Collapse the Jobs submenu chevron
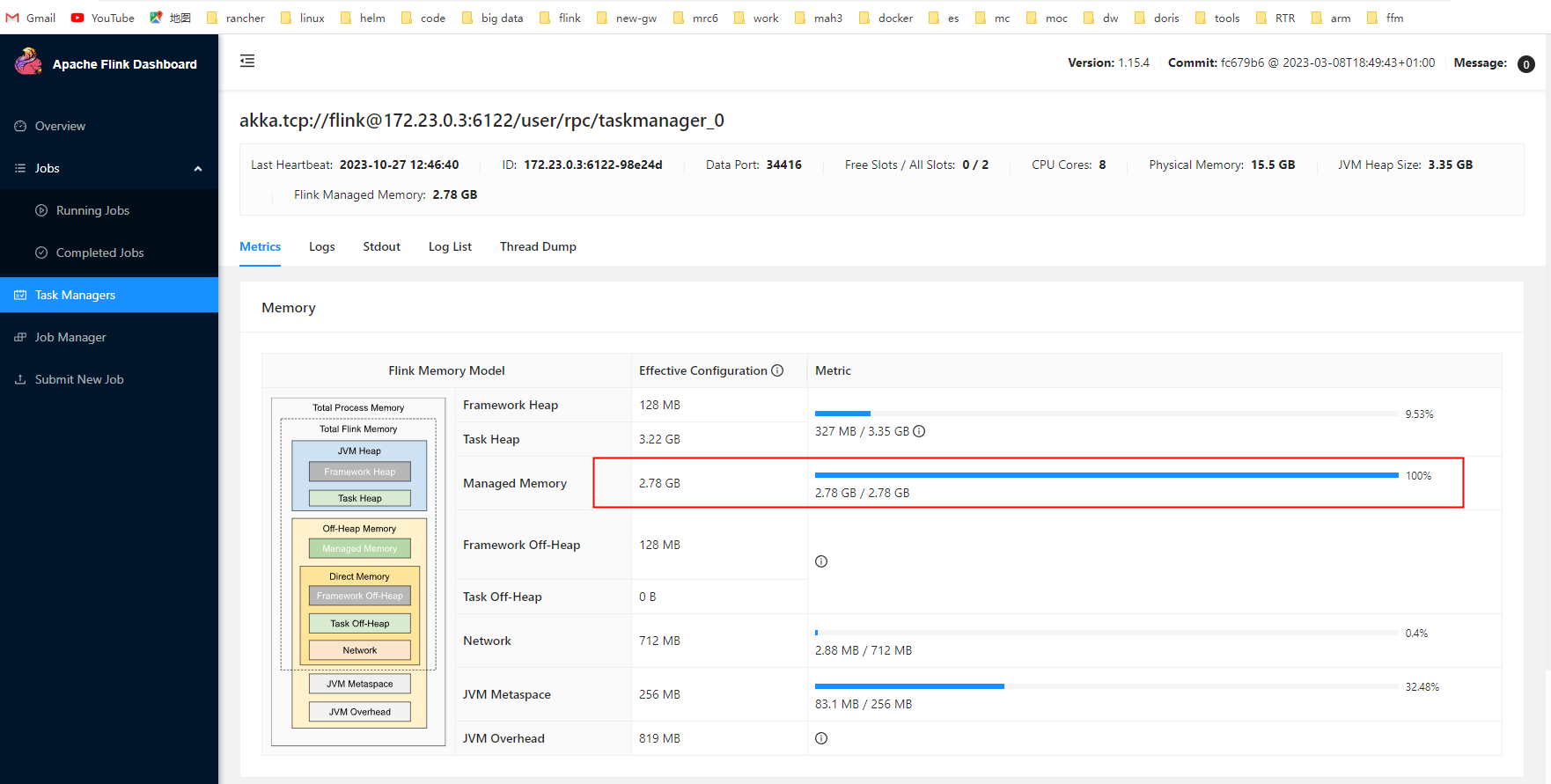Viewport: 1551px width, 784px height. coord(198,169)
